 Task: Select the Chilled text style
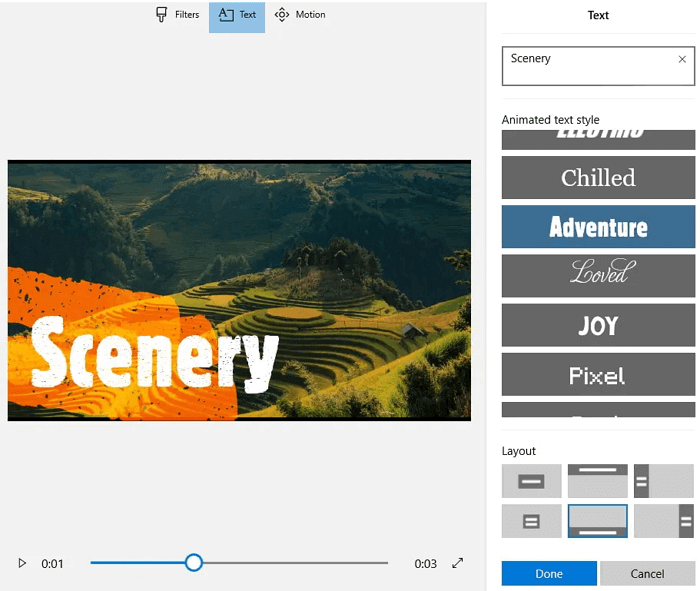[x=598, y=178]
